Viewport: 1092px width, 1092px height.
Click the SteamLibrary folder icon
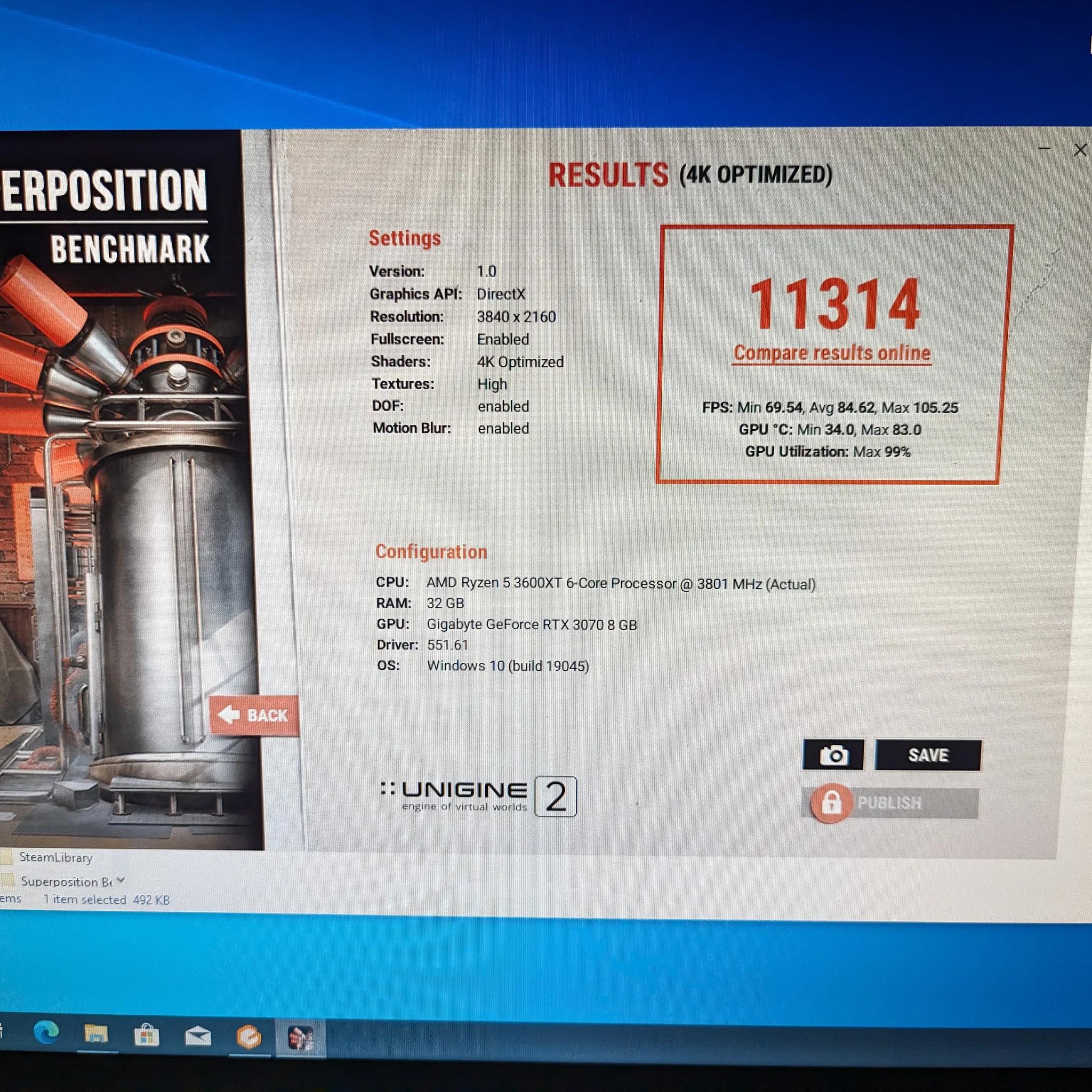click(7, 857)
